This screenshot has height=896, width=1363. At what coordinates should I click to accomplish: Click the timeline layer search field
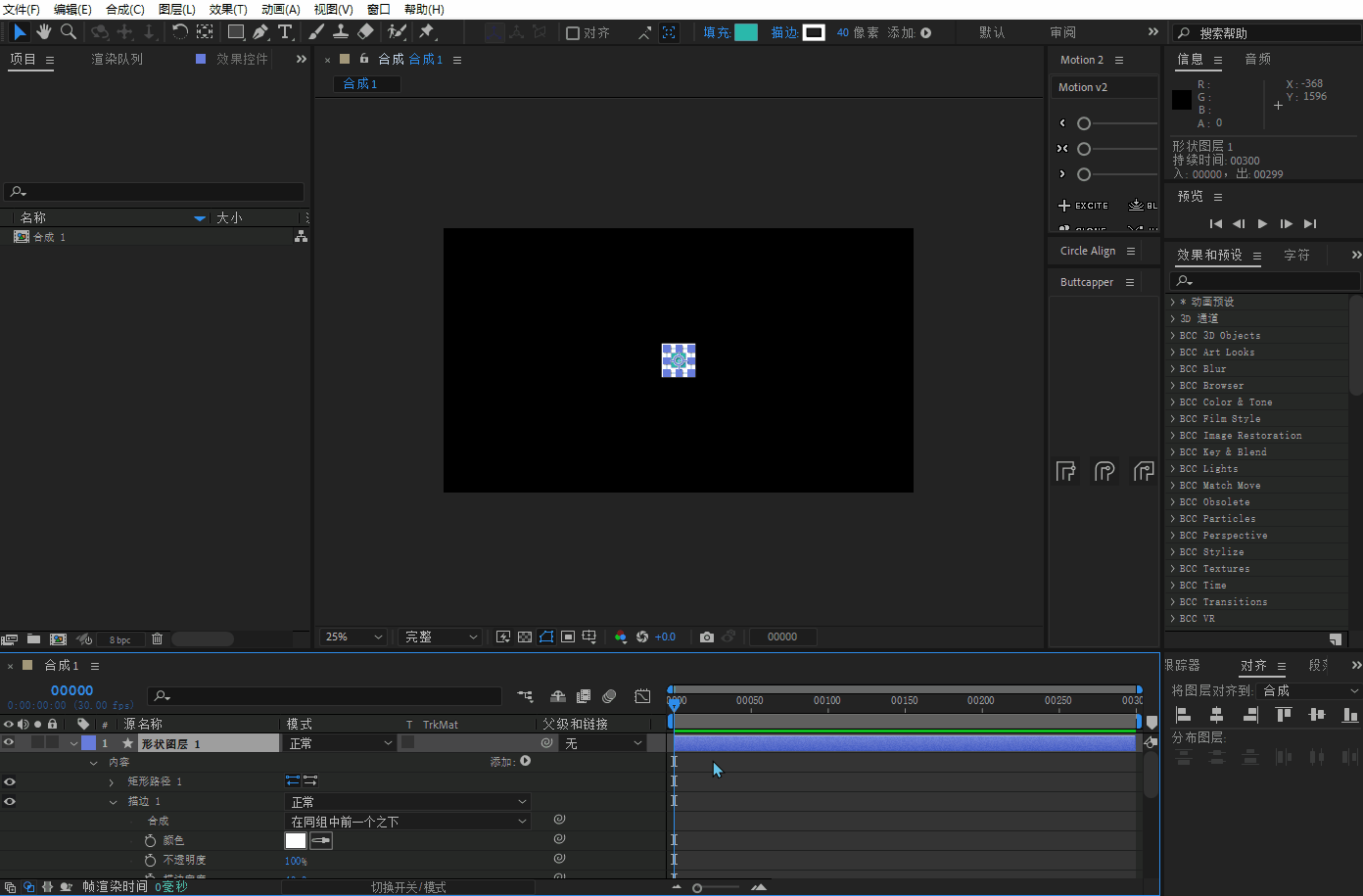click(325, 695)
